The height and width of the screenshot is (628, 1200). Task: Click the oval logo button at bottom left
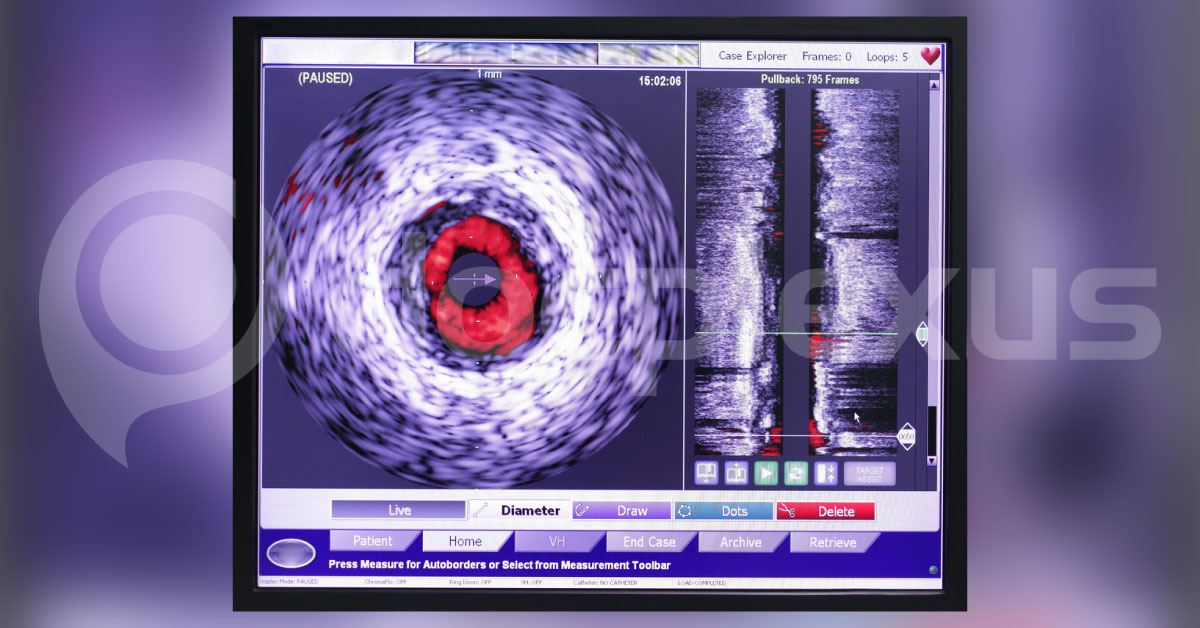click(x=292, y=553)
